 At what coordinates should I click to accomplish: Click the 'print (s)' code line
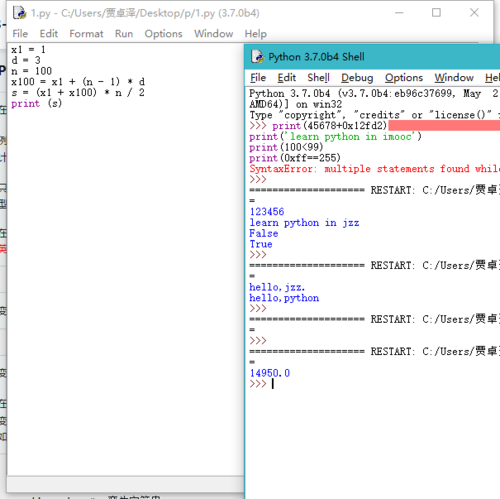pos(37,103)
